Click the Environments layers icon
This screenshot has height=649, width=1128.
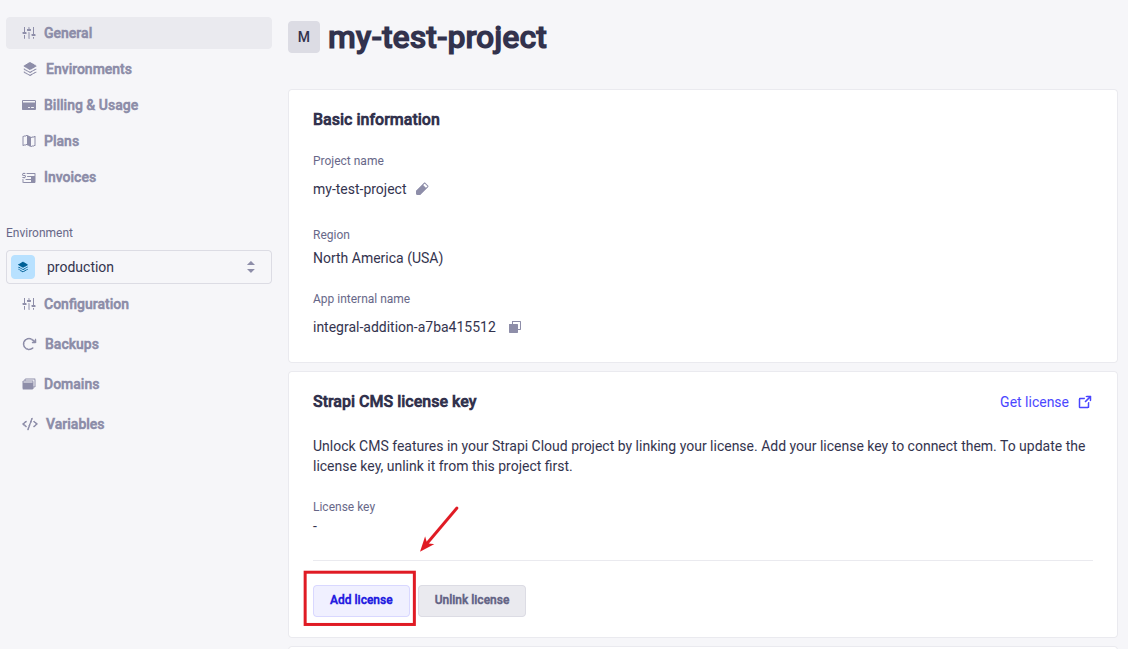click(30, 69)
